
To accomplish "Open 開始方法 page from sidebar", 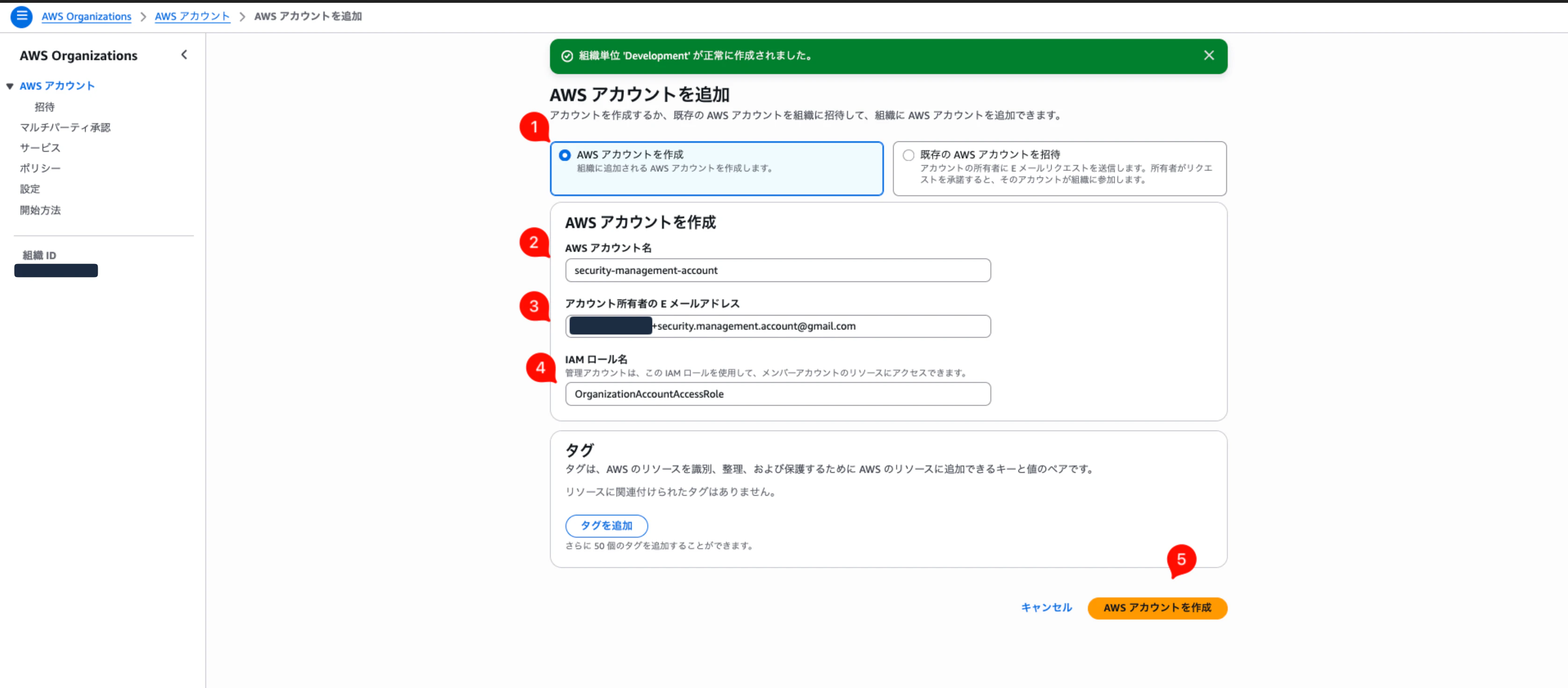I will 40,210.
